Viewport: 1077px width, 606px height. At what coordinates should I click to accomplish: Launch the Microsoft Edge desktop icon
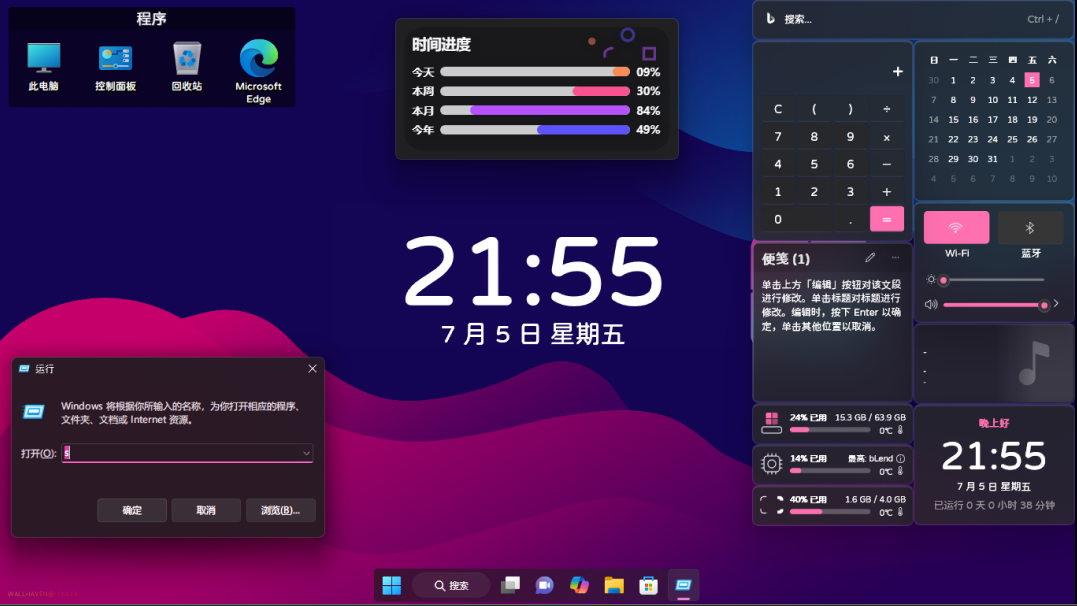258,71
